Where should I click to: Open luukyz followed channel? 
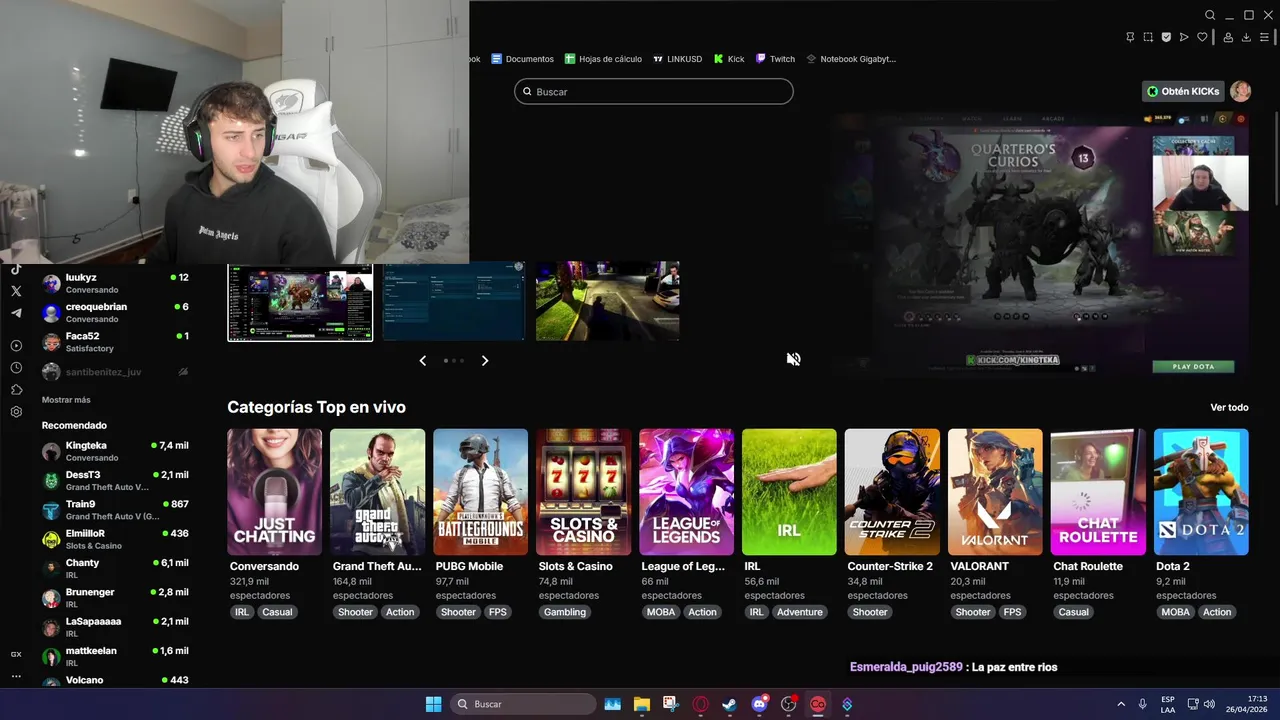click(x=115, y=283)
